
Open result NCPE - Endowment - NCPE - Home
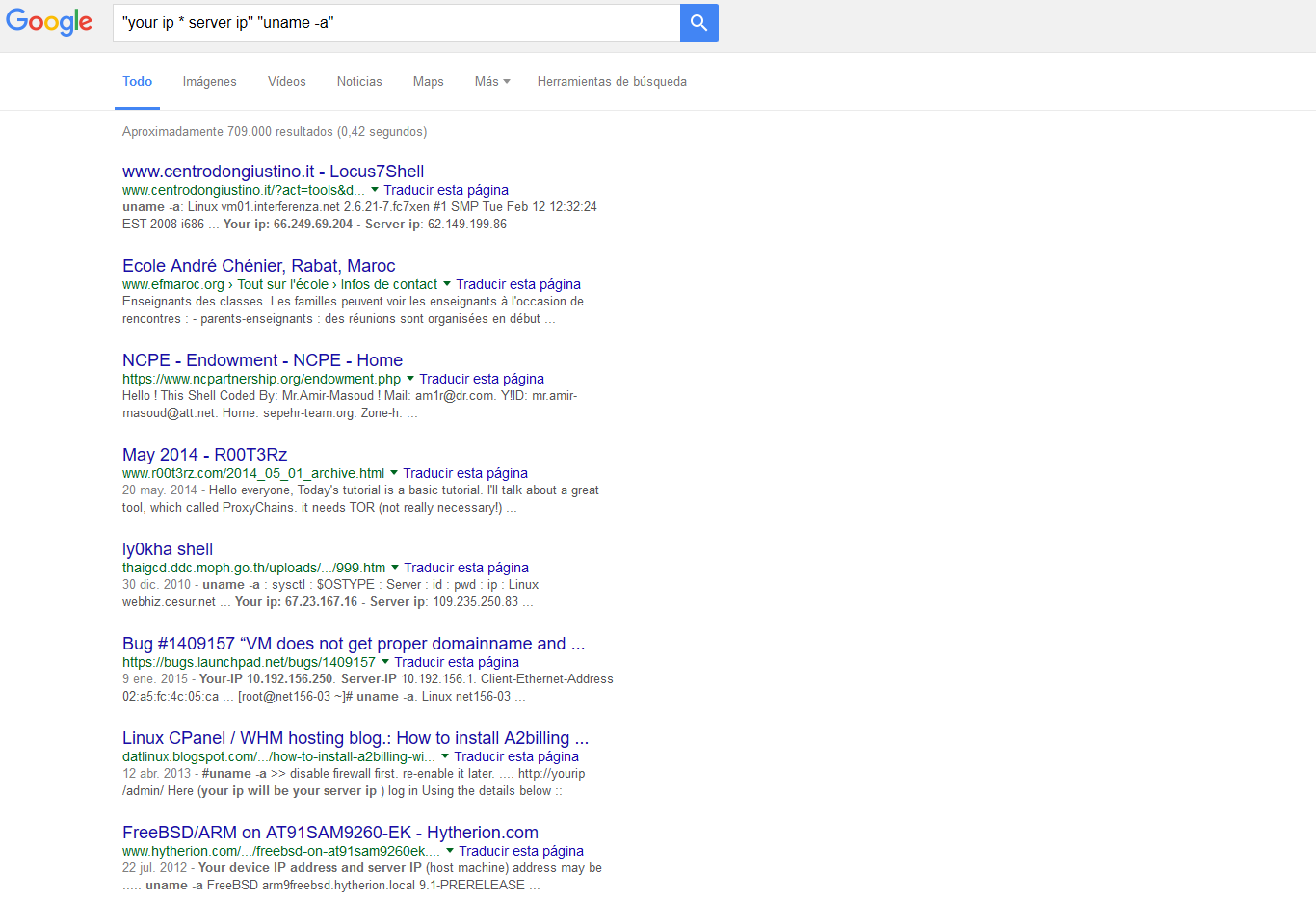tap(262, 360)
